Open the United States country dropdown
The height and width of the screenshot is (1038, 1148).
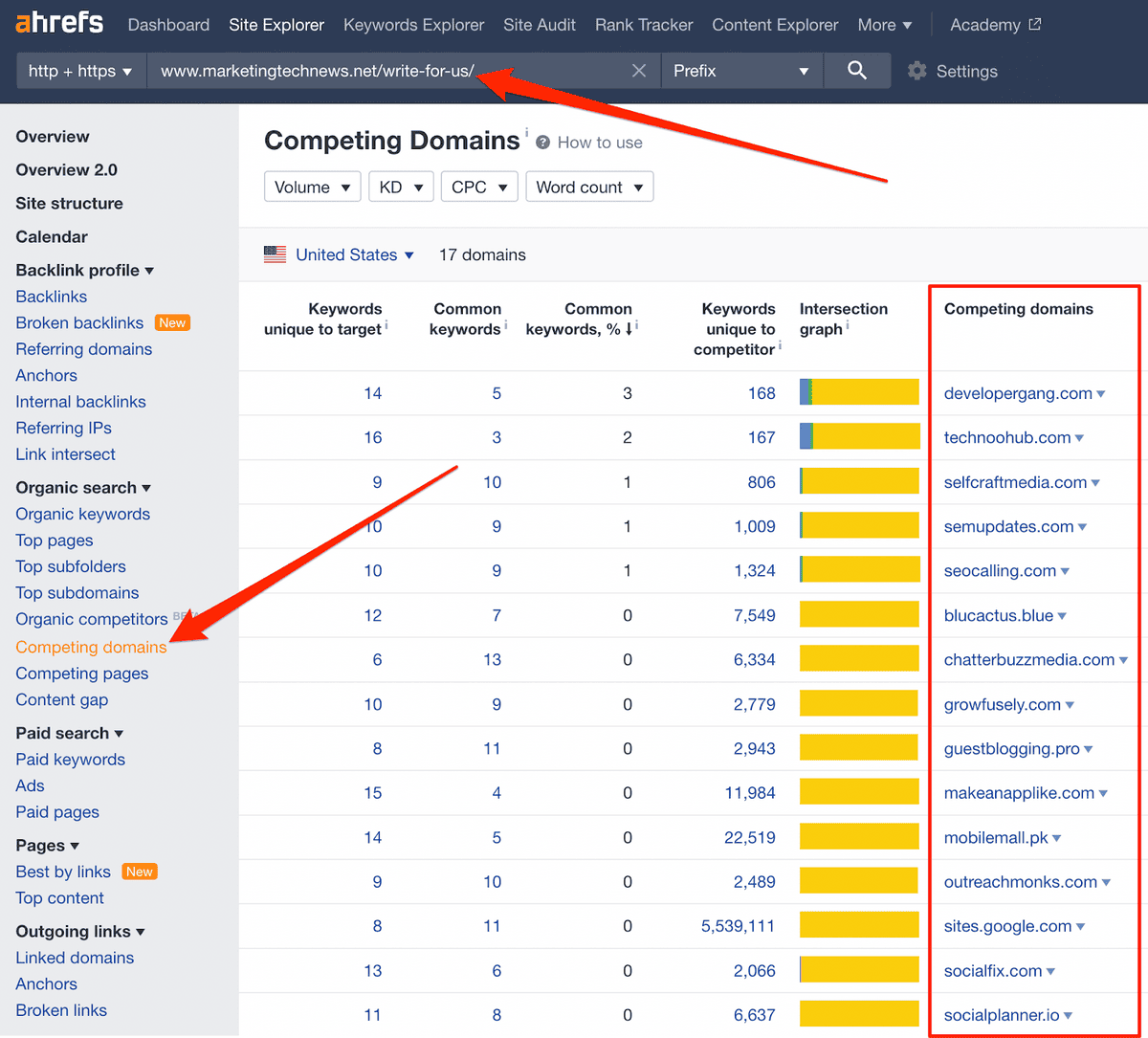pyautogui.click(x=355, y=254)
